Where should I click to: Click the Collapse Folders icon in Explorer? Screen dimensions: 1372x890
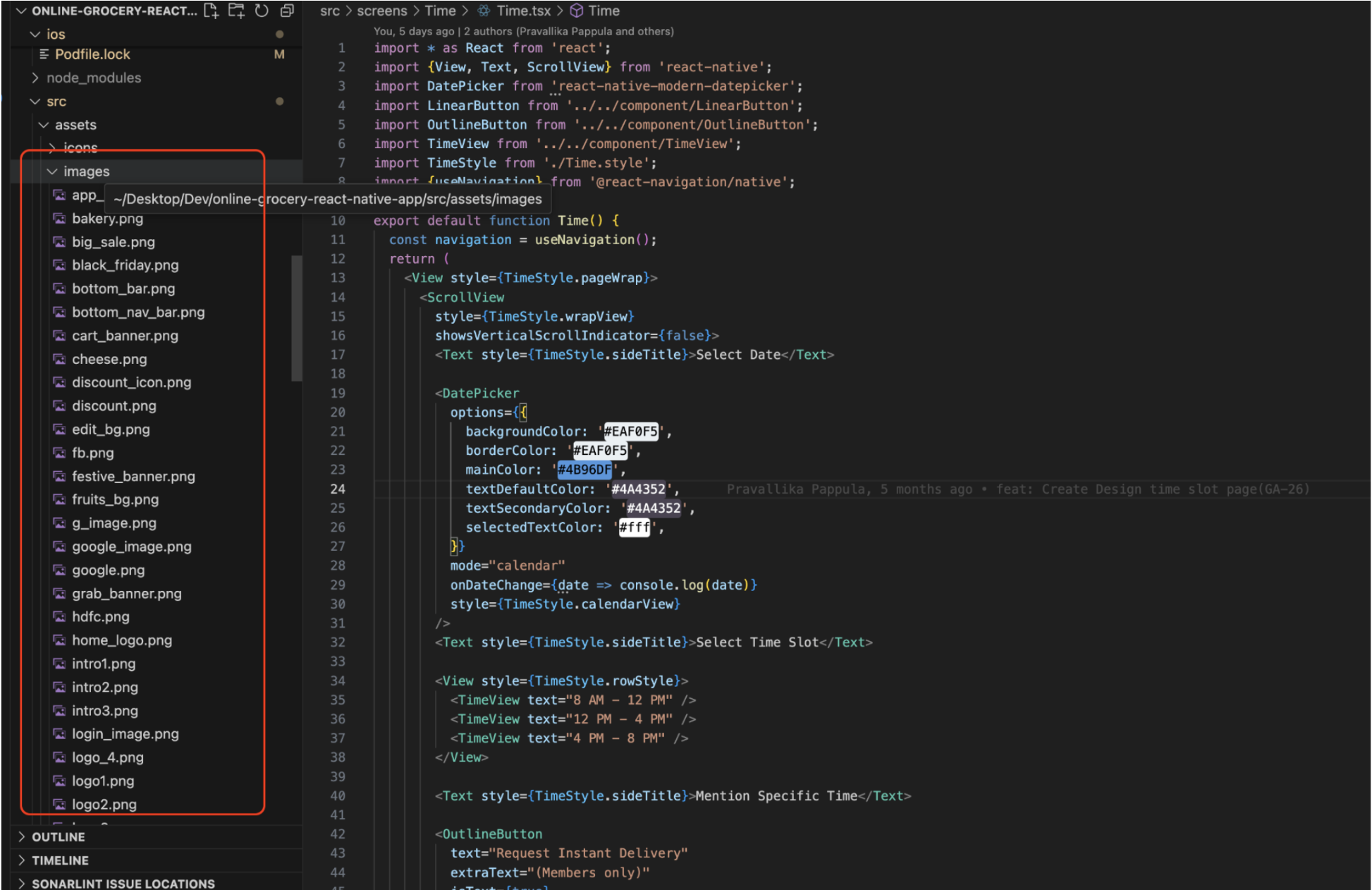286,11
